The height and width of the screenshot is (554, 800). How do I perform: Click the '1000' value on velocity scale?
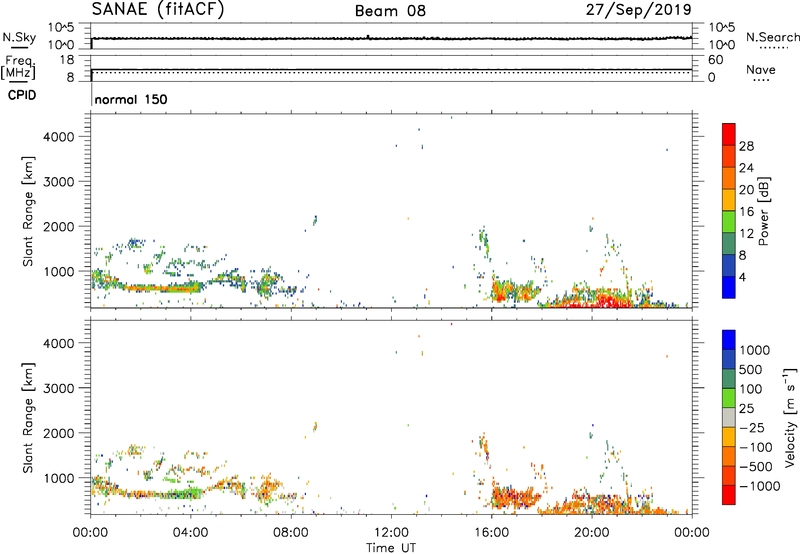(x=754, y=350)
